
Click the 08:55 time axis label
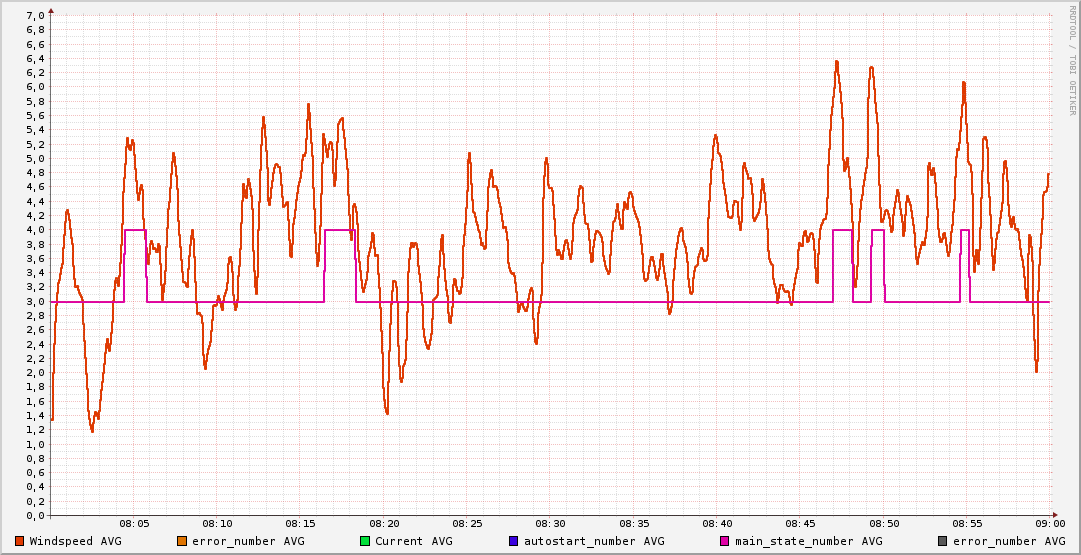(x=966, y=523)
